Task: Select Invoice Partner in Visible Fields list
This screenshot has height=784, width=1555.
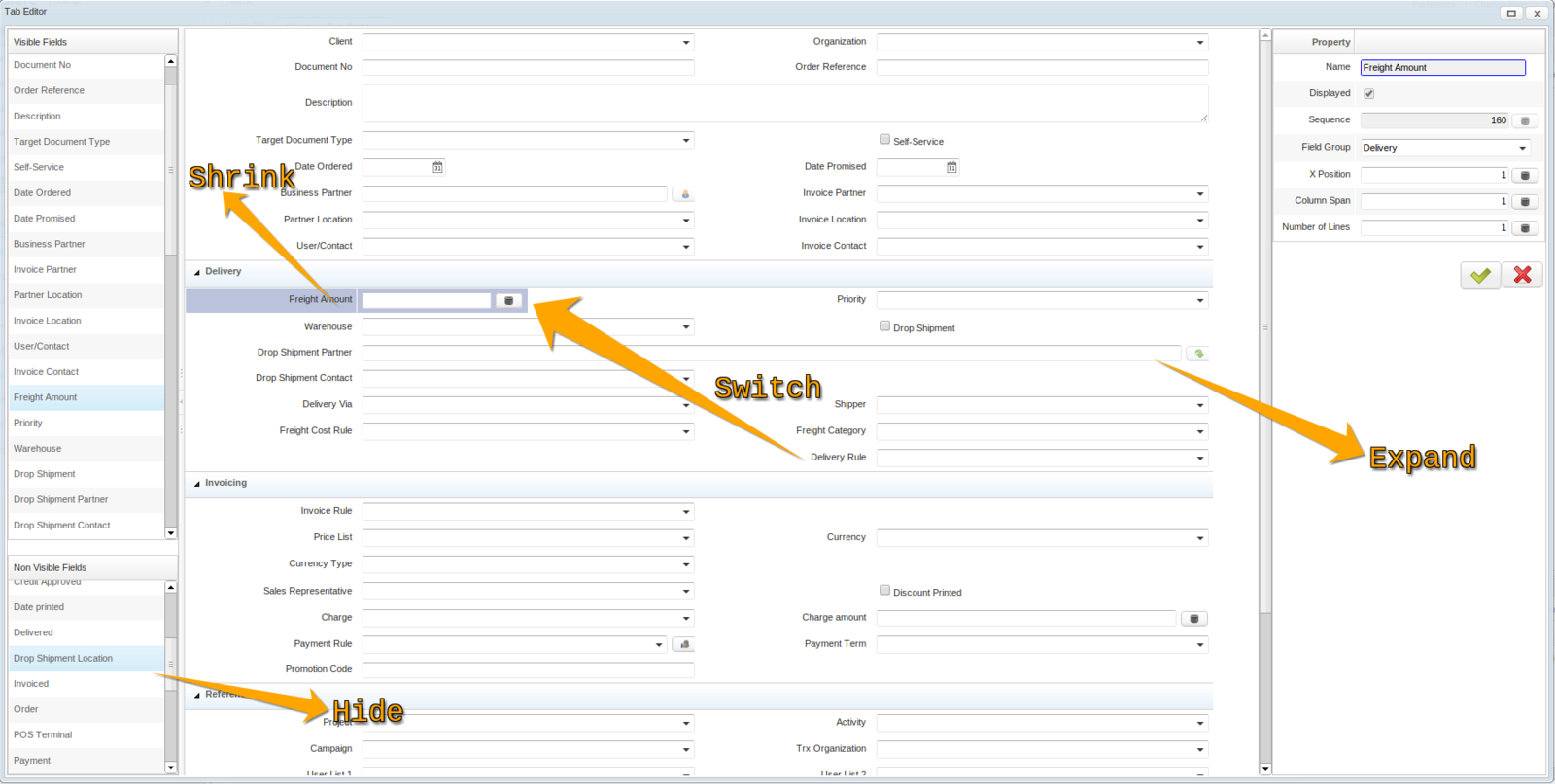Action: point(45,270)
